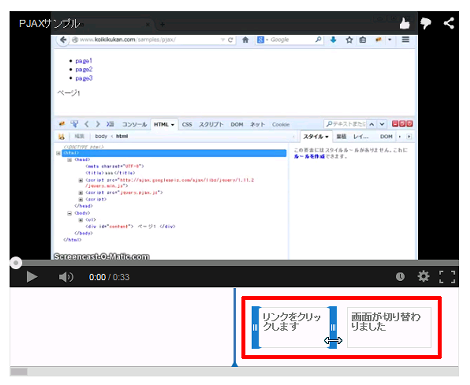Click the watch later clock icon
This screenshot has width=470, height=385.
(400, 277)
